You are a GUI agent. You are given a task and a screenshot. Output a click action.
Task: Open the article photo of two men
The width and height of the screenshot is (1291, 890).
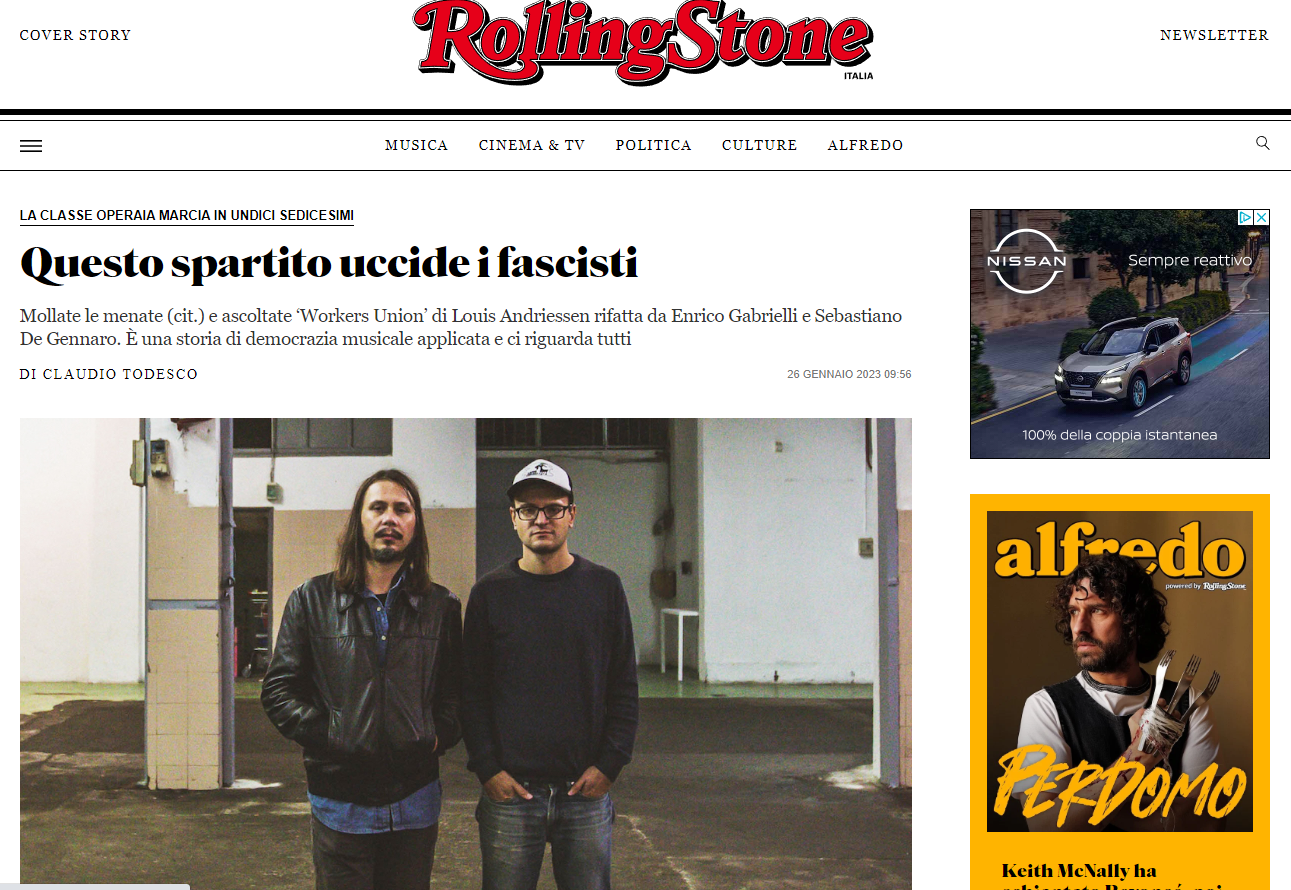(x=466, y=654)
